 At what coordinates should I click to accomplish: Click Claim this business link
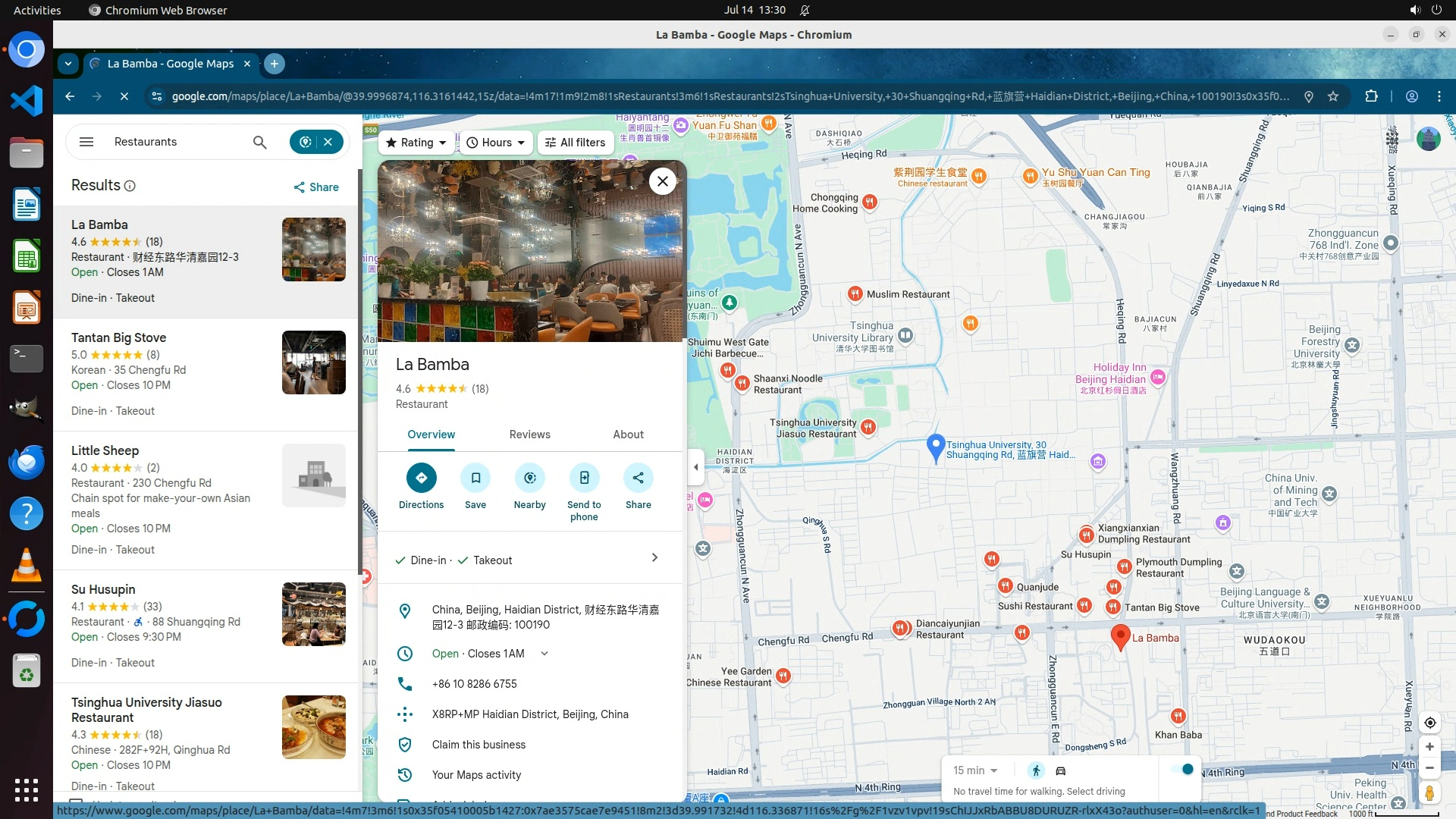[479, 745]
